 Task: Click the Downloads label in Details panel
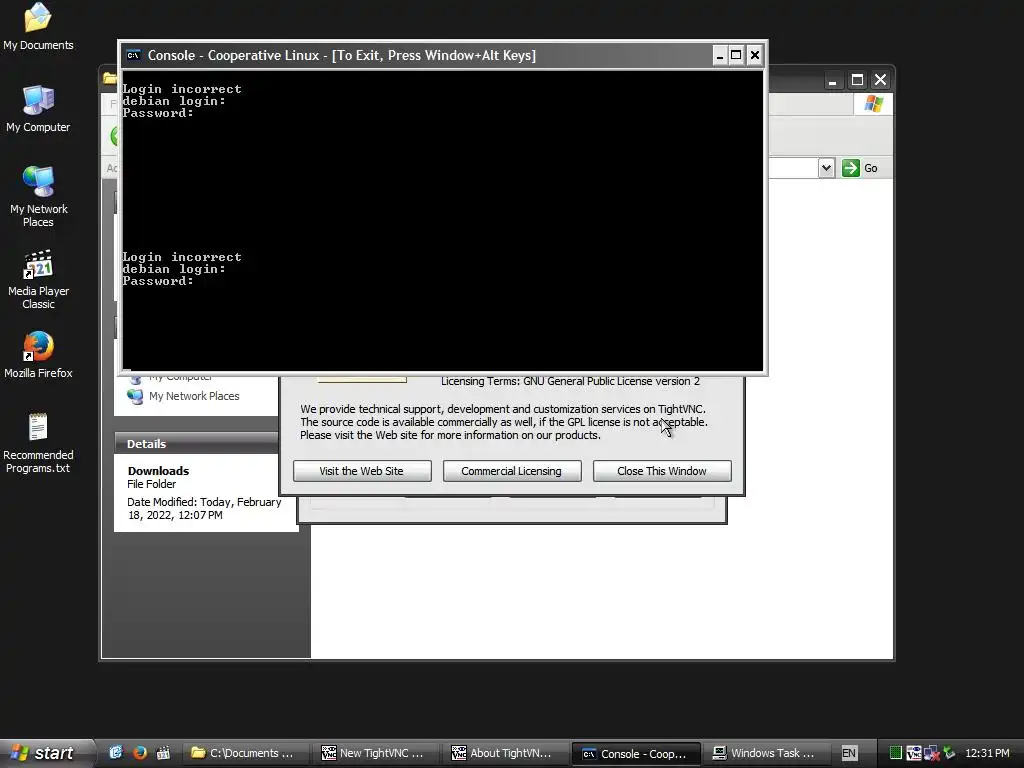[158, 471]
